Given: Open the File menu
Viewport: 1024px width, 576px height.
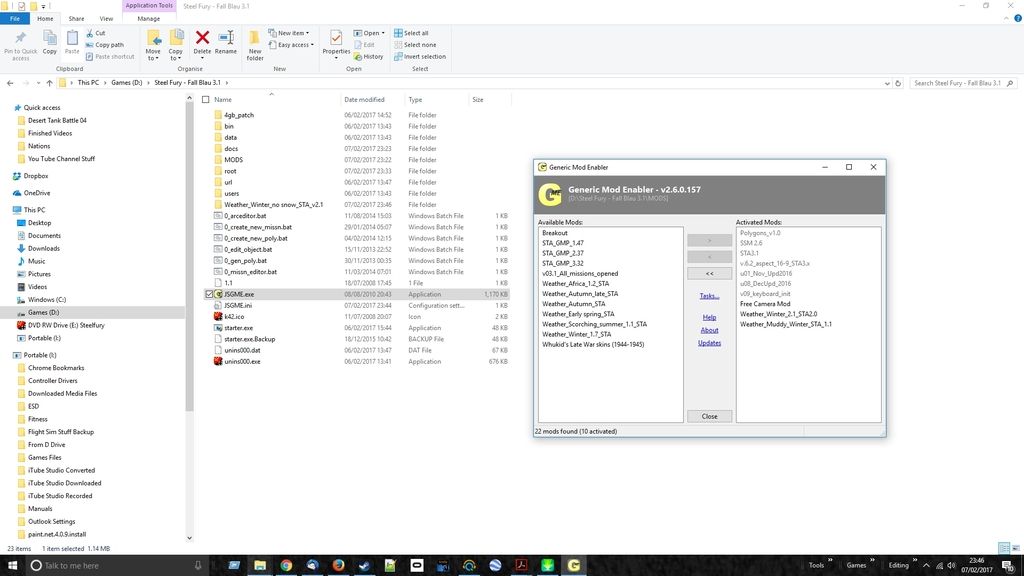Looking at the screenshot, I should point(14,19).
